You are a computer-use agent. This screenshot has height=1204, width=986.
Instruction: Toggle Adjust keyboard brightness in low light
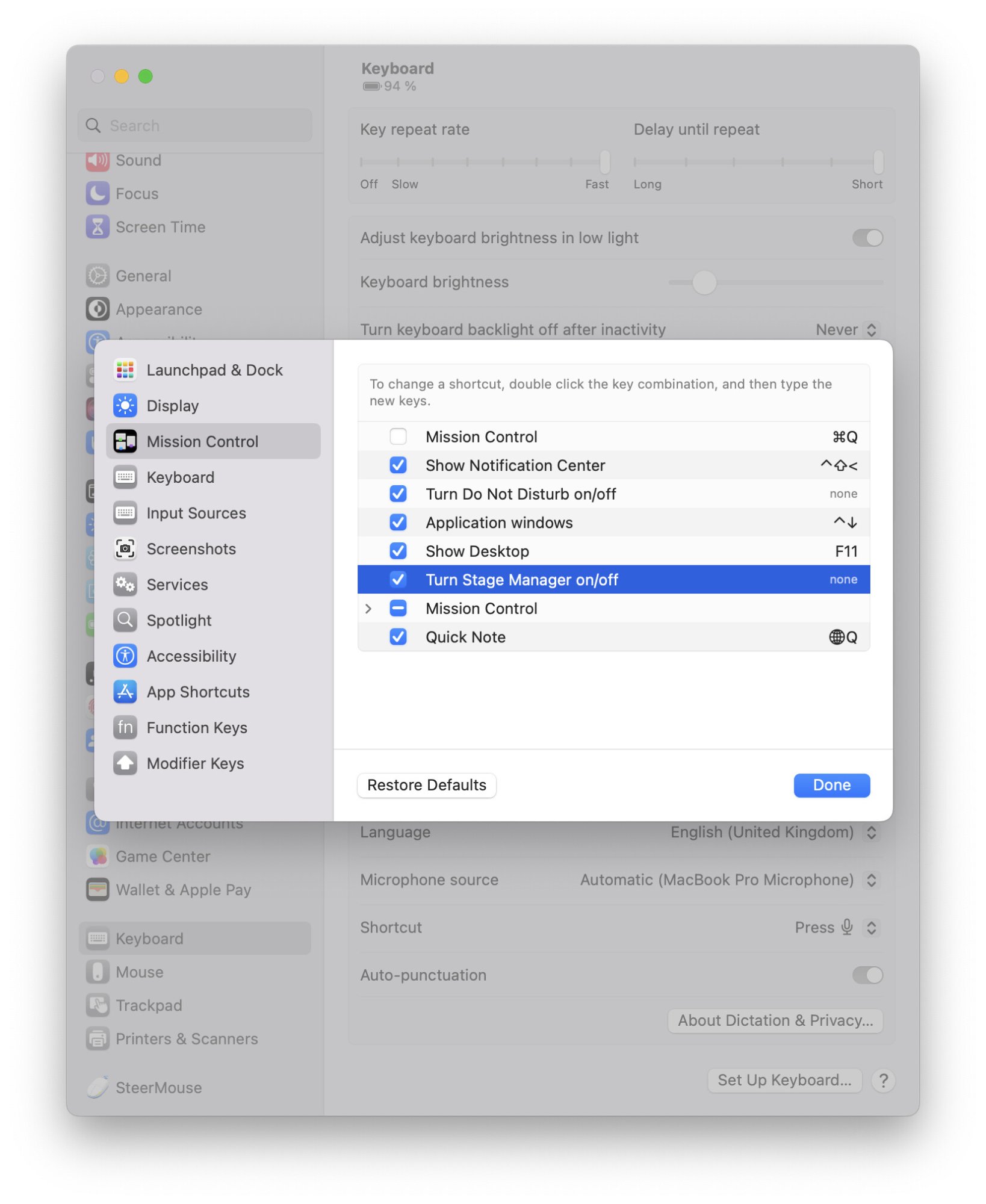point(867,238)
